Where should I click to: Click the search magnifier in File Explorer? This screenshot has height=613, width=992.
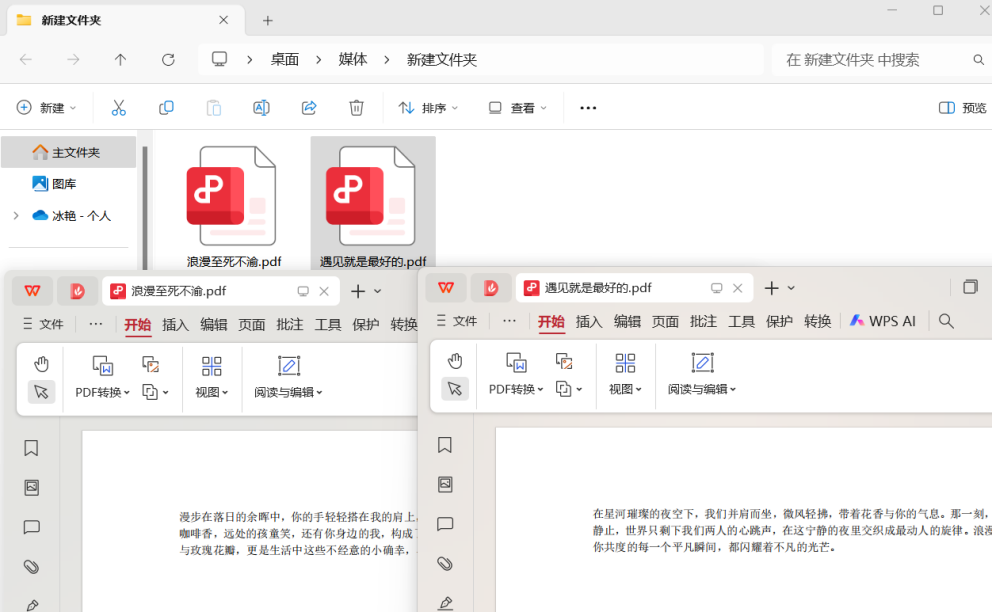(x=978, y=60)
